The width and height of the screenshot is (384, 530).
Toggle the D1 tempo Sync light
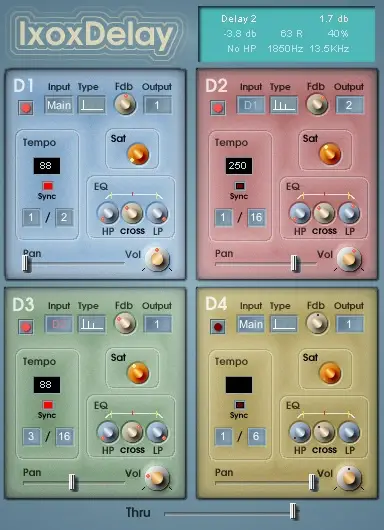point(48,186)
